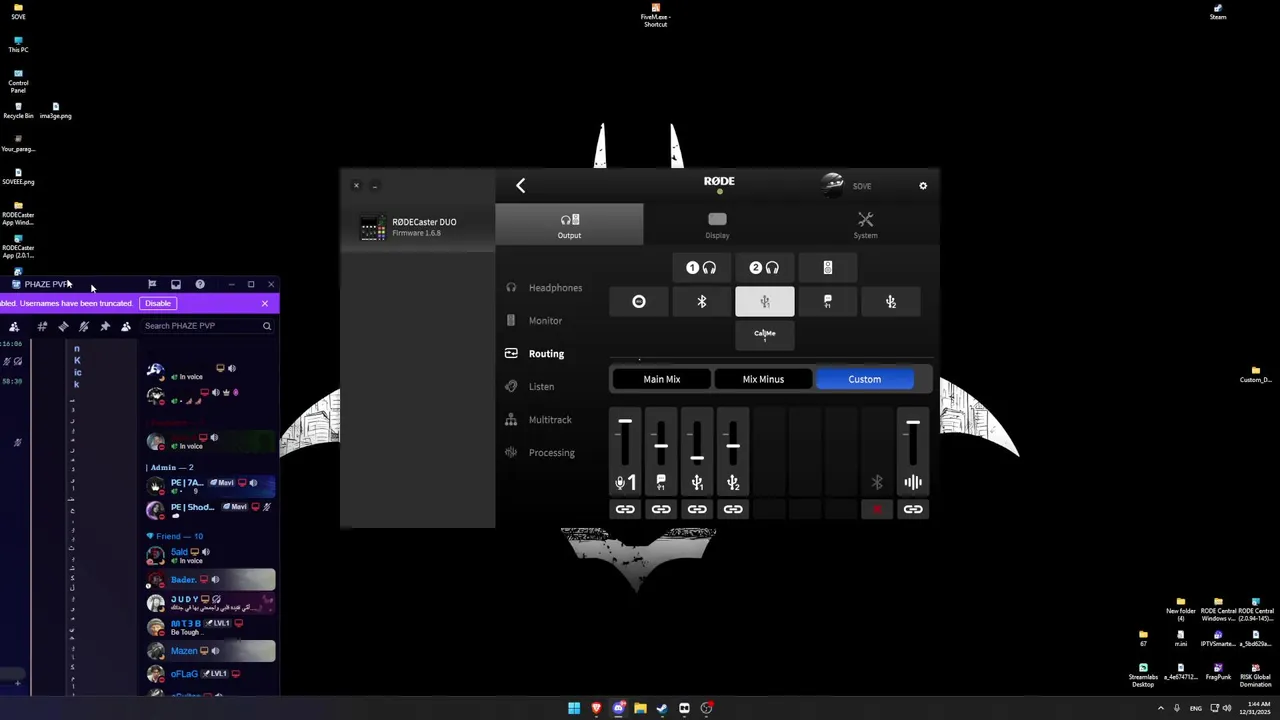The width and height of the screenshot is (1280, 720).
Task: Switch to the Display tab
Action: (717, 226)
